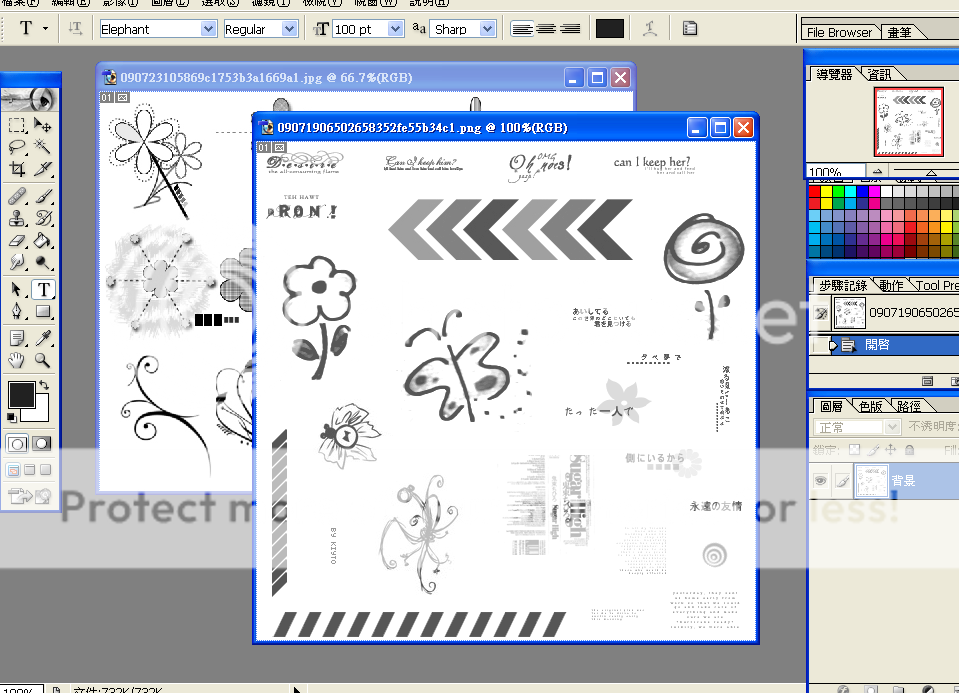
Task: Pick the Eraser tool
Action: (17, 240)
